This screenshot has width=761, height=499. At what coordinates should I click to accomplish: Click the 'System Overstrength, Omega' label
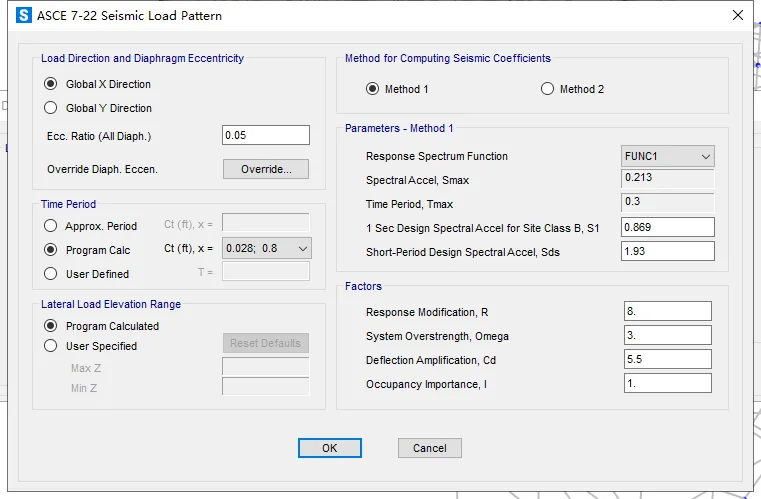437,336
